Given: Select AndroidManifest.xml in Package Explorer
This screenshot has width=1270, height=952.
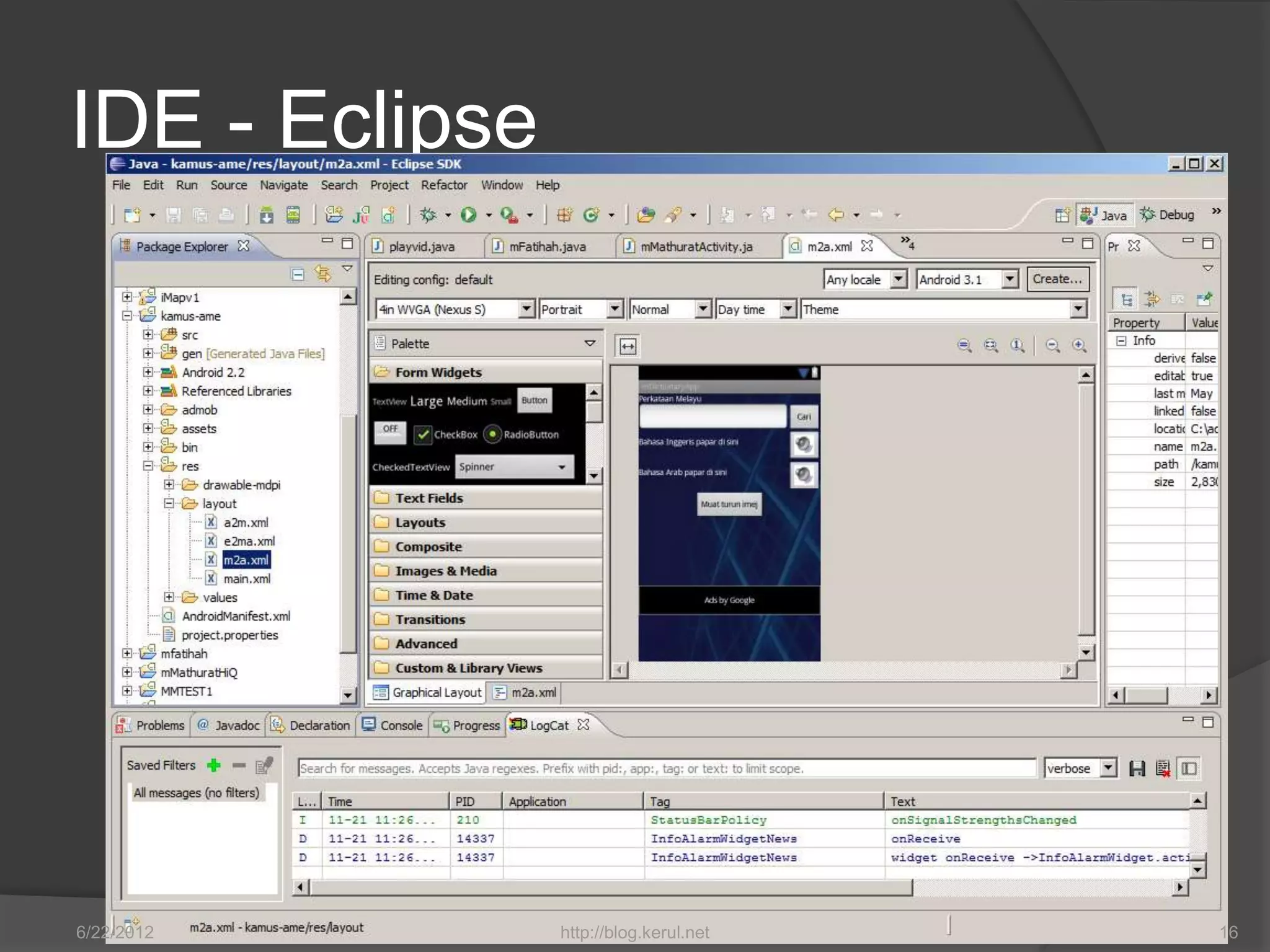Looking at the screenshot, I should (x=236, y=616).
